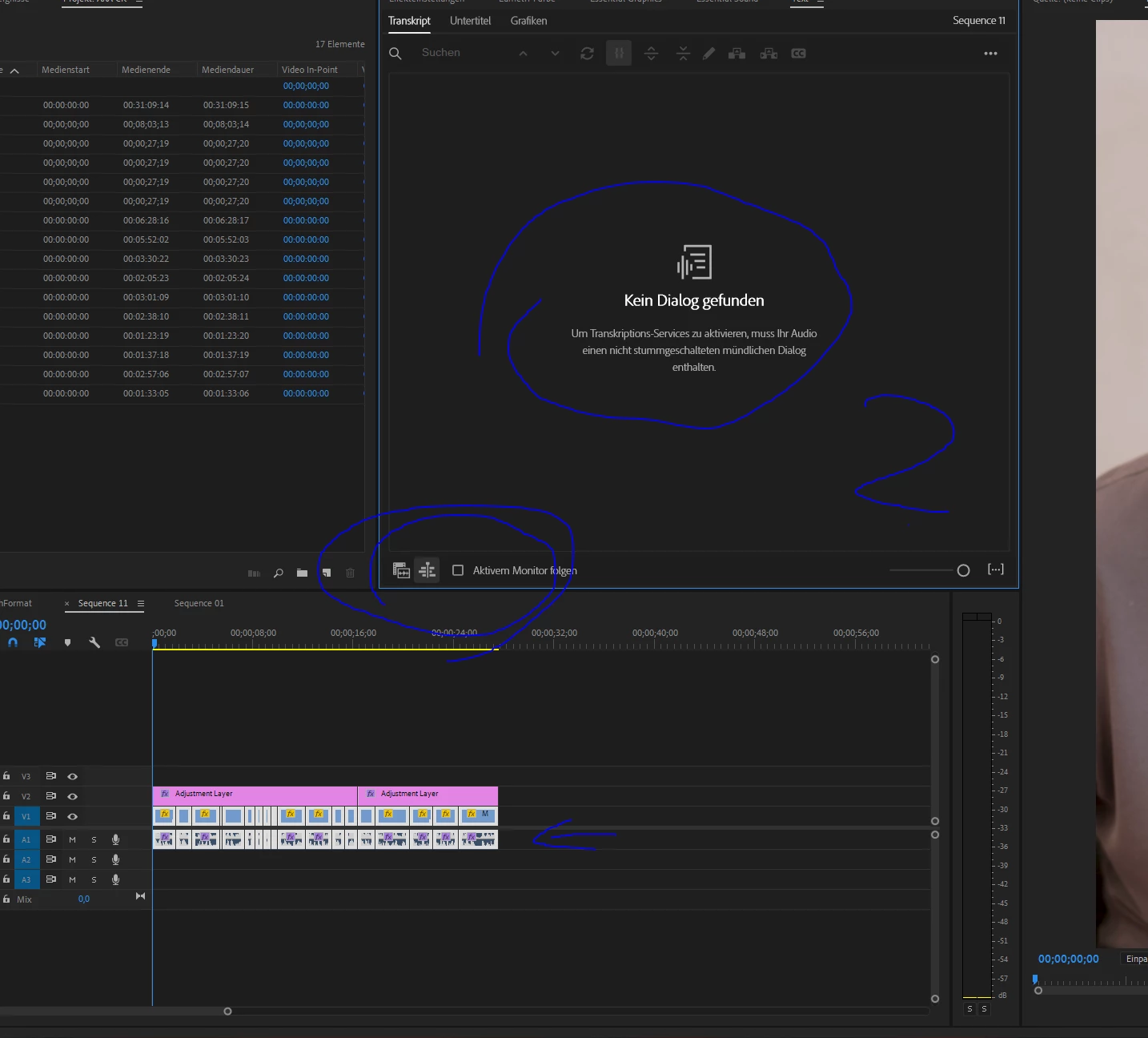Adjust transcript font size slider handle
This screenshot has width=1148, height=1038.
[963, 570]
